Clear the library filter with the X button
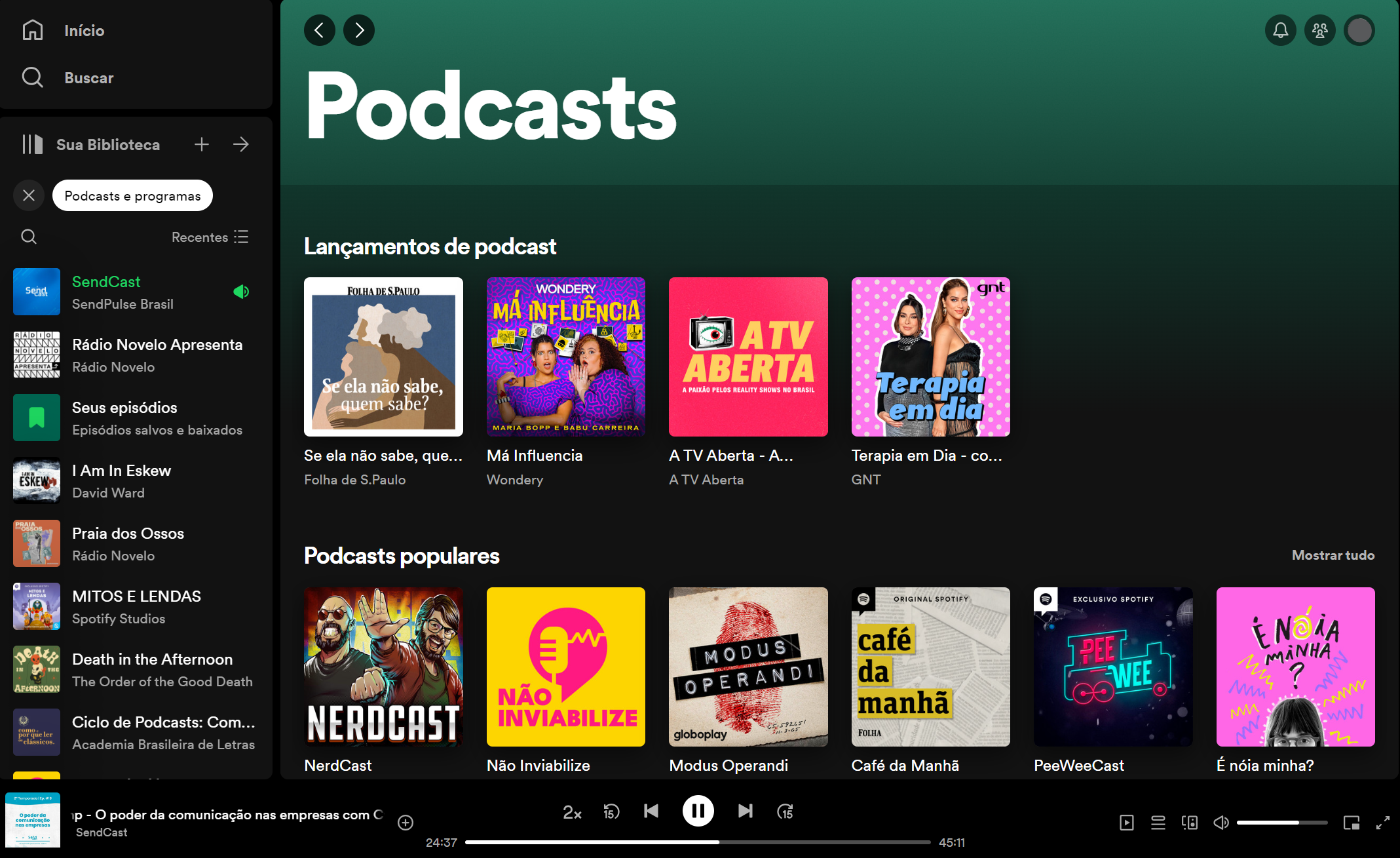 (x=28, y=195)
